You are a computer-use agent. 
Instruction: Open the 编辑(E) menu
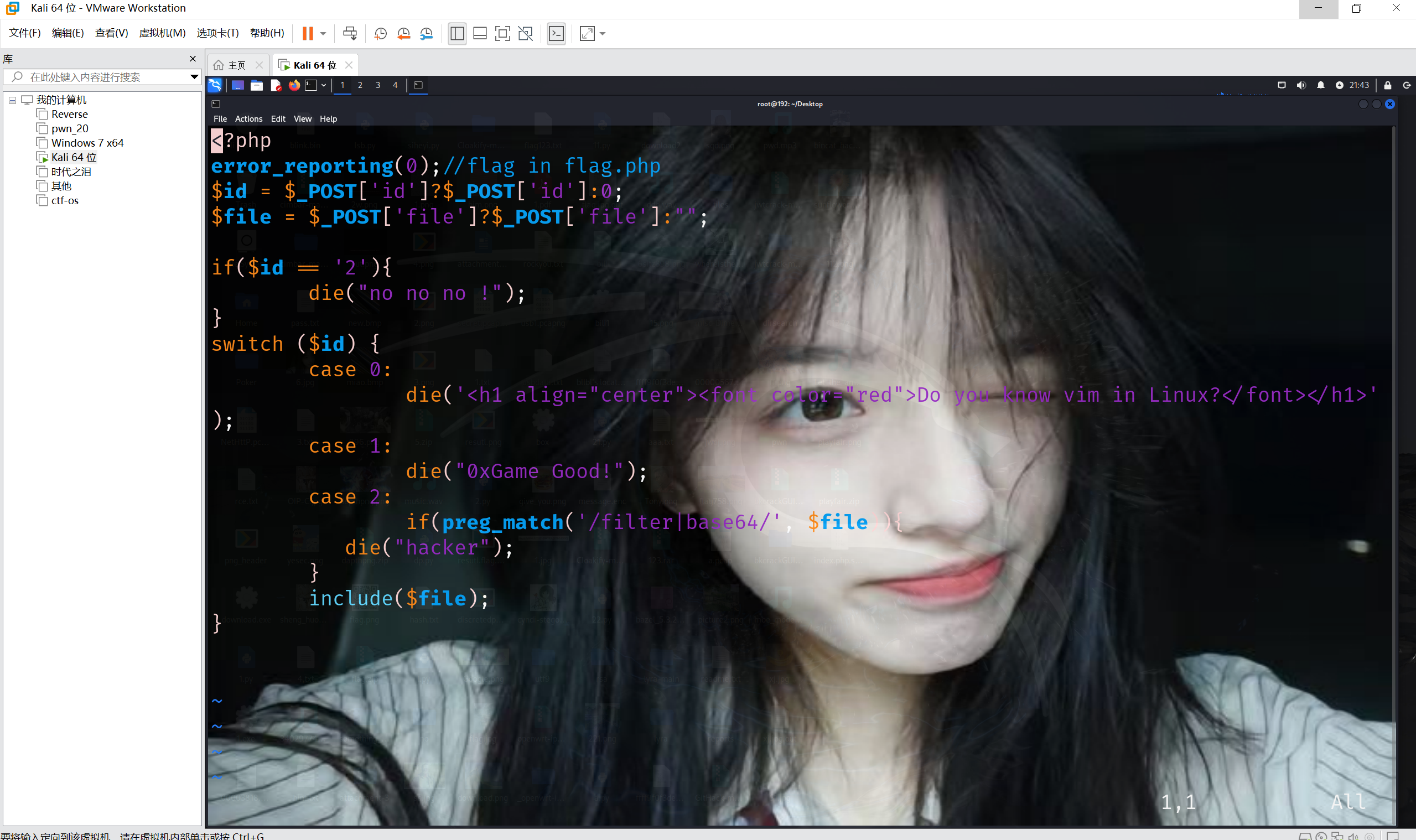(68, 33)
